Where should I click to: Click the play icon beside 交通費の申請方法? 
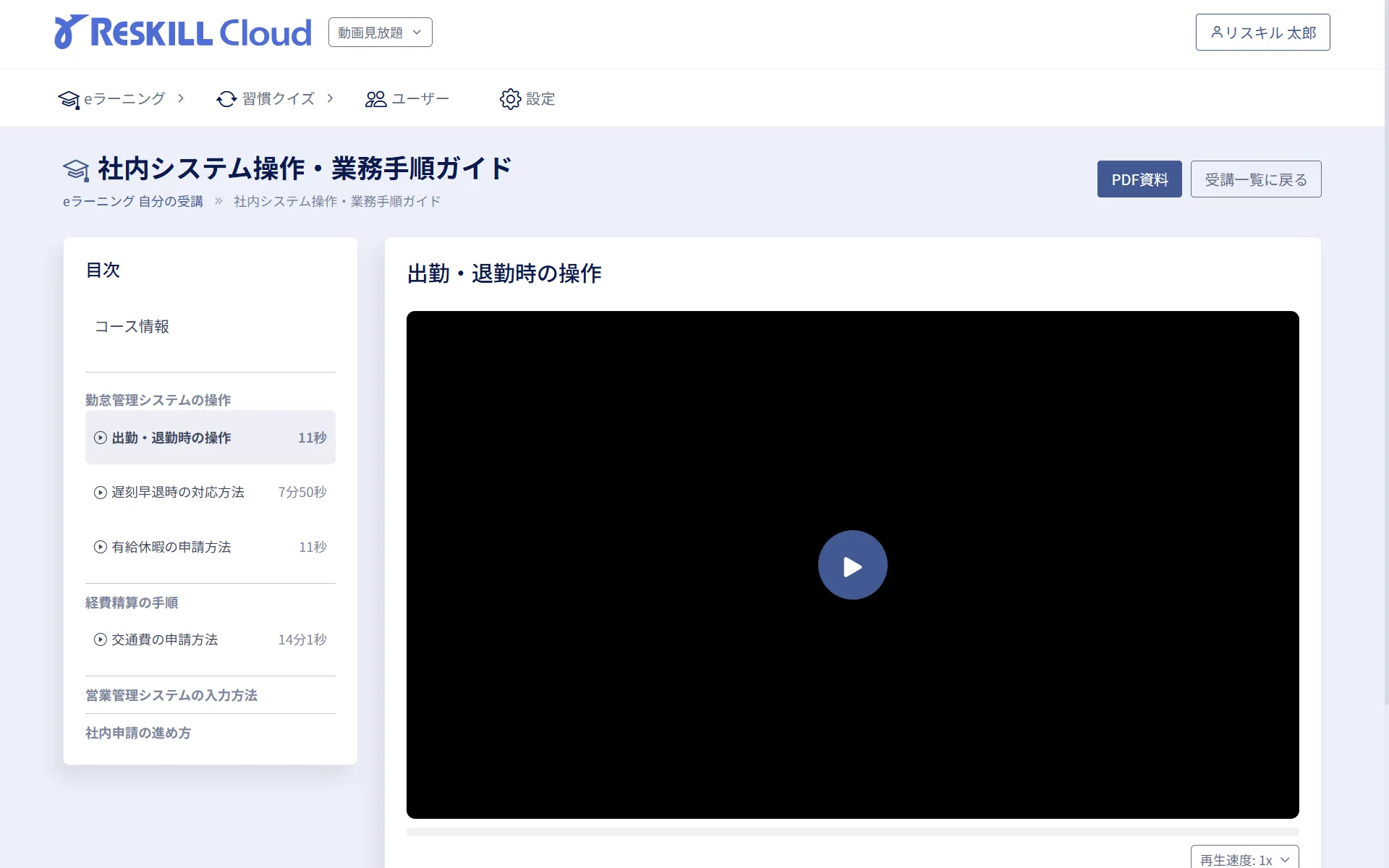click(101, 640)
